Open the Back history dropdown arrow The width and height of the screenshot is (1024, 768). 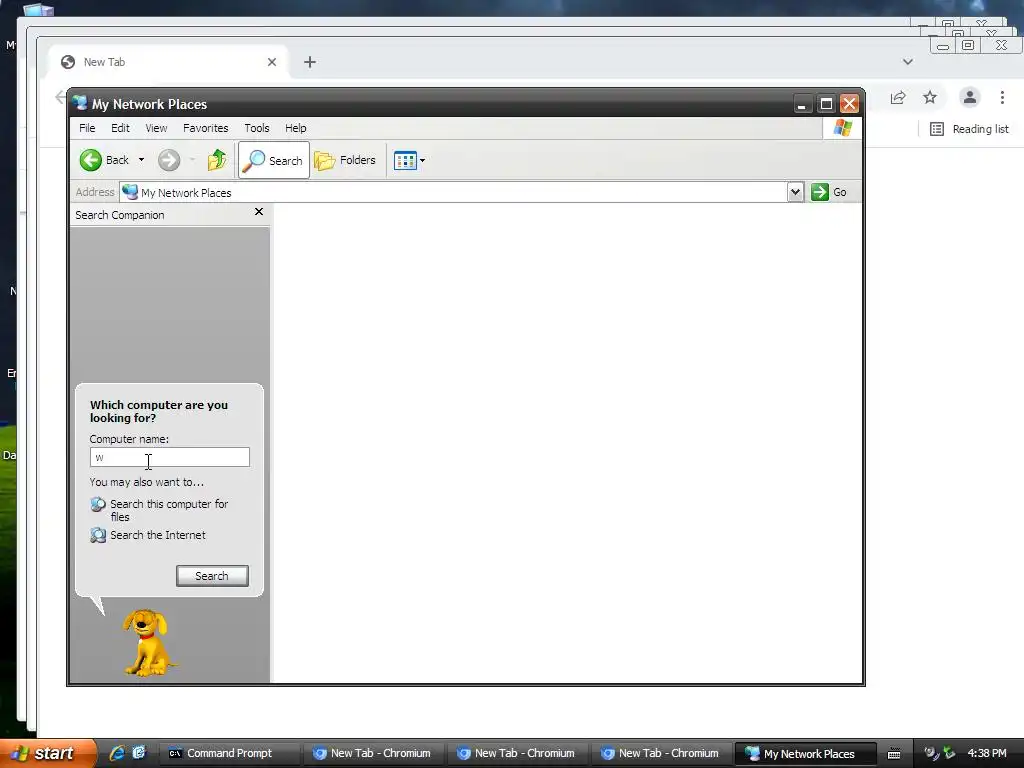pyautogui.click(x=141, y=160)
